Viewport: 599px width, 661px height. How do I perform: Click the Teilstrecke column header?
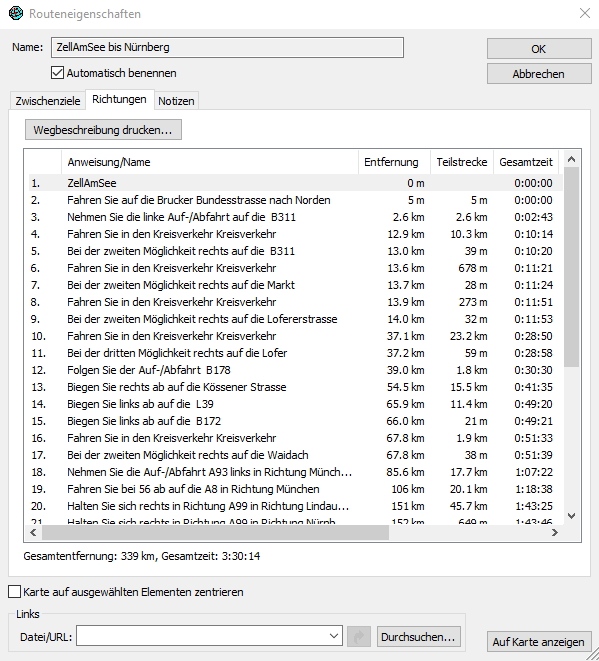click(x=462, y=162)
